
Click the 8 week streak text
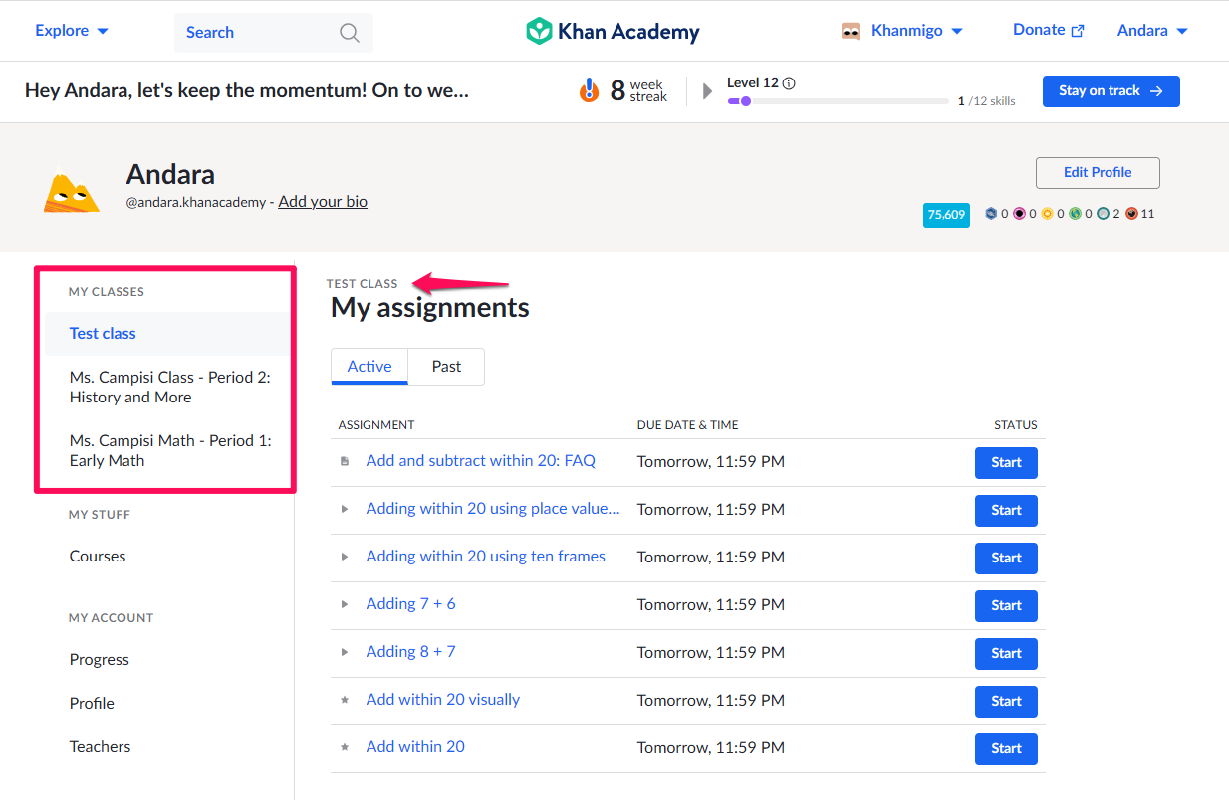[639, 90]
